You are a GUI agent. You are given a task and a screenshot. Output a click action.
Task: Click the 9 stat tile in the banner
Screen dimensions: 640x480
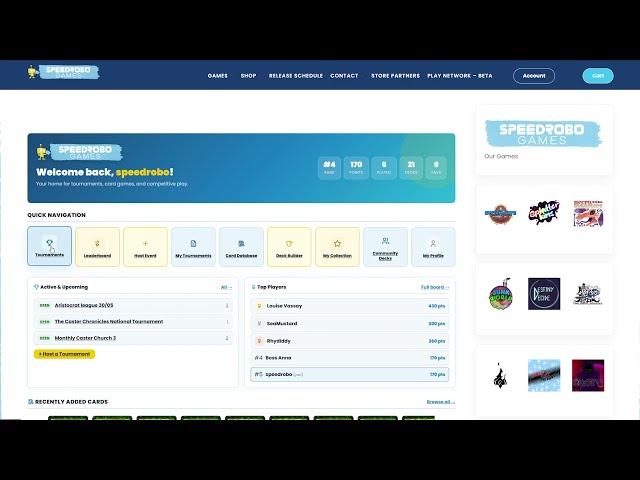coord(436,168)
